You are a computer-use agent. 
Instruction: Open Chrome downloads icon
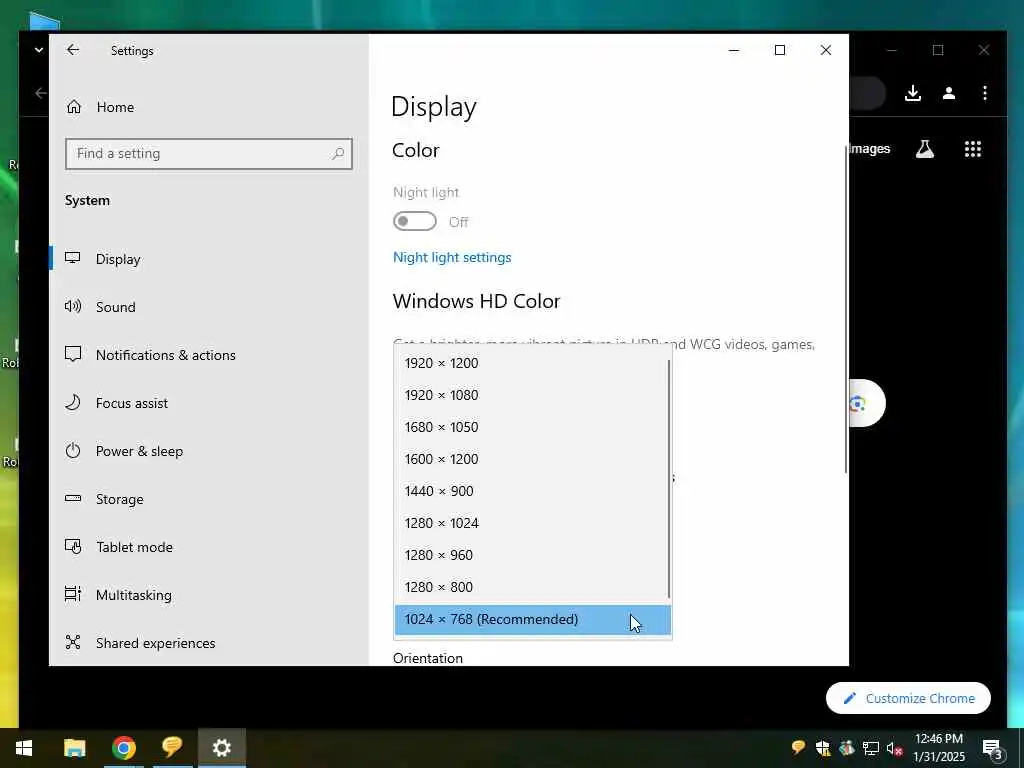click(913, 93)
